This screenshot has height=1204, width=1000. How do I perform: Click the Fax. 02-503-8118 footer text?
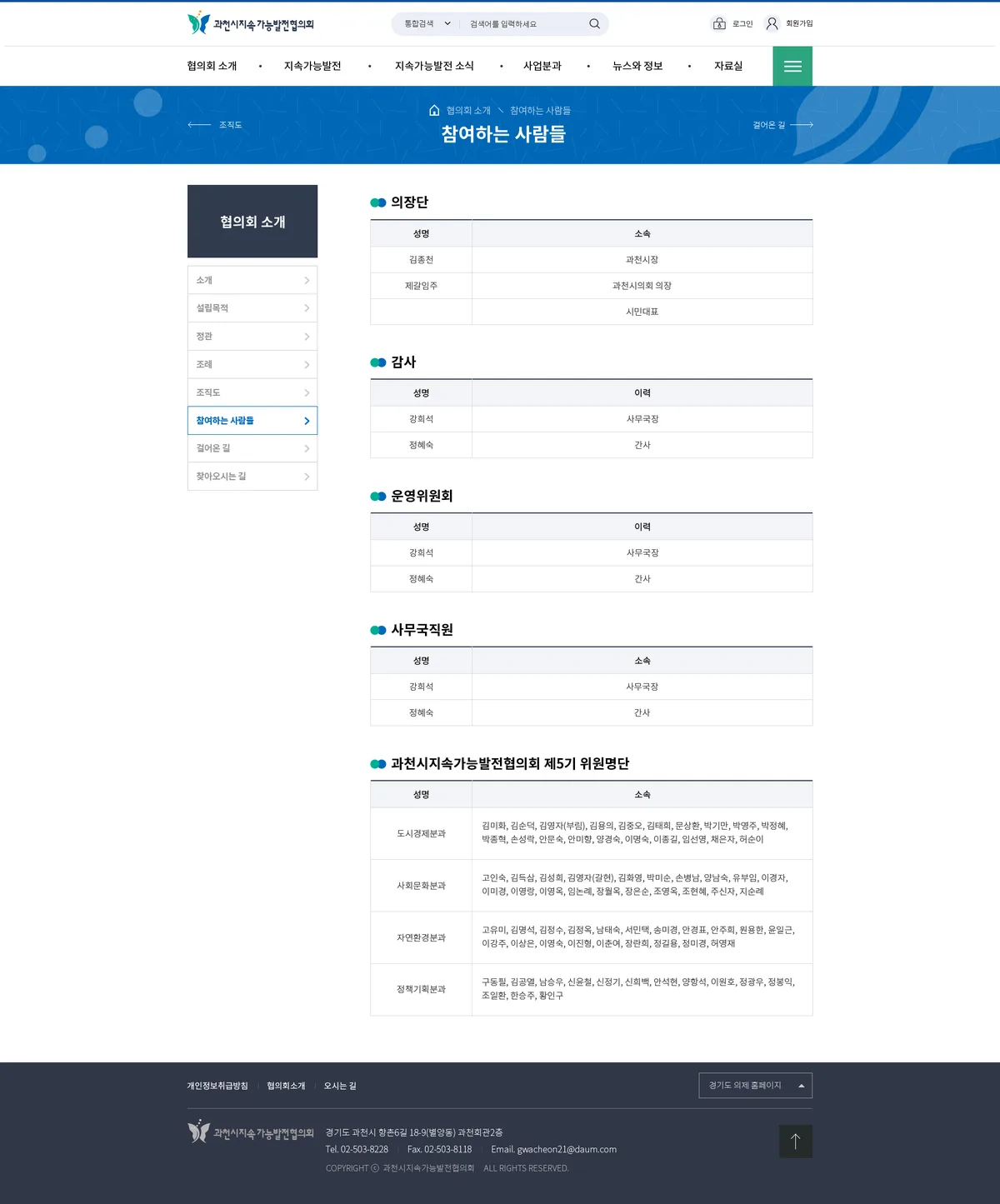coord(439,1150)
